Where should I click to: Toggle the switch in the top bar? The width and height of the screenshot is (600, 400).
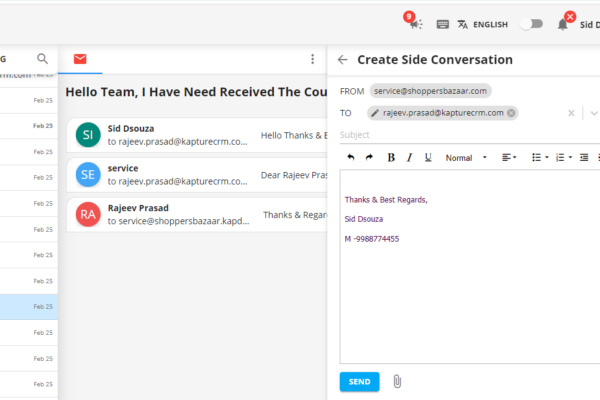(x=532, y=24)
